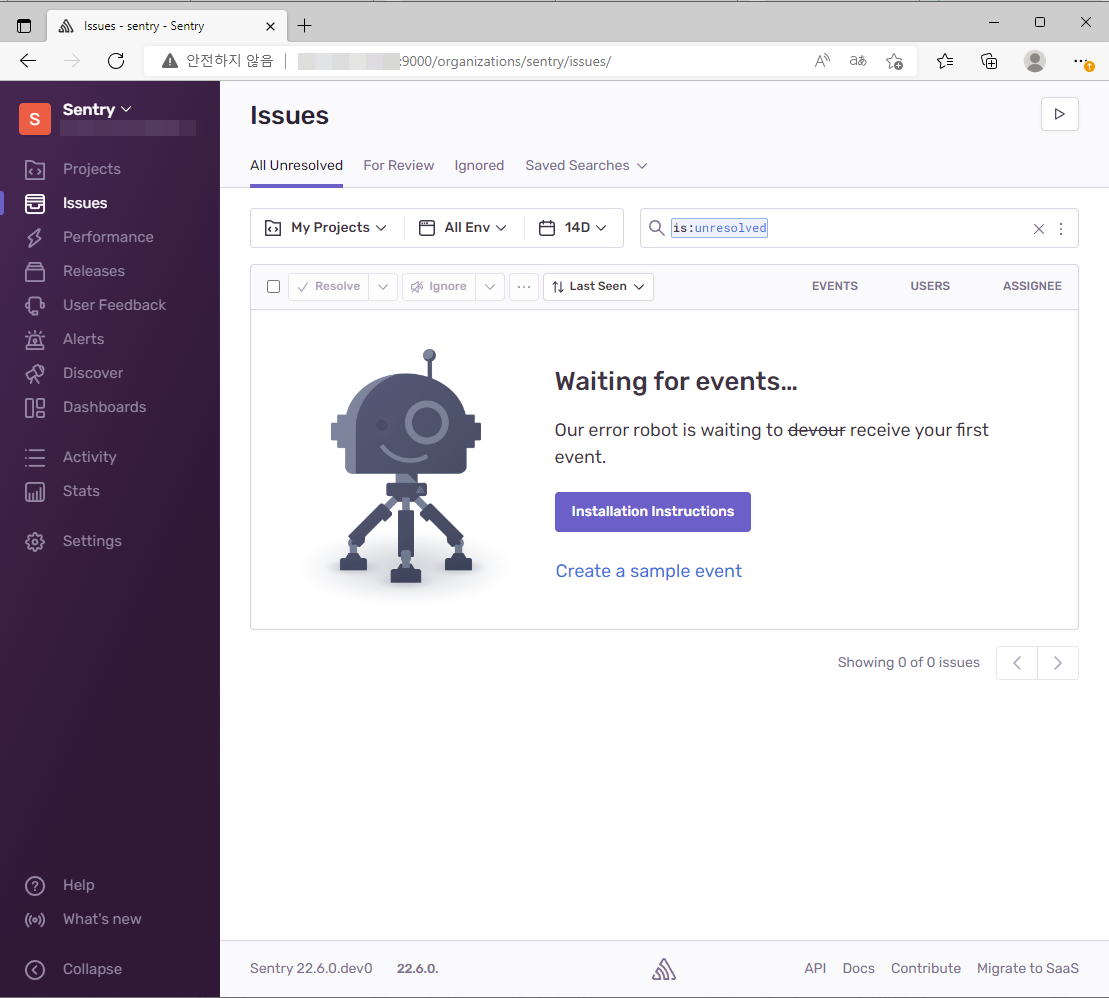
Task: Click the Resolve button
Action: (x=328, y=286)
